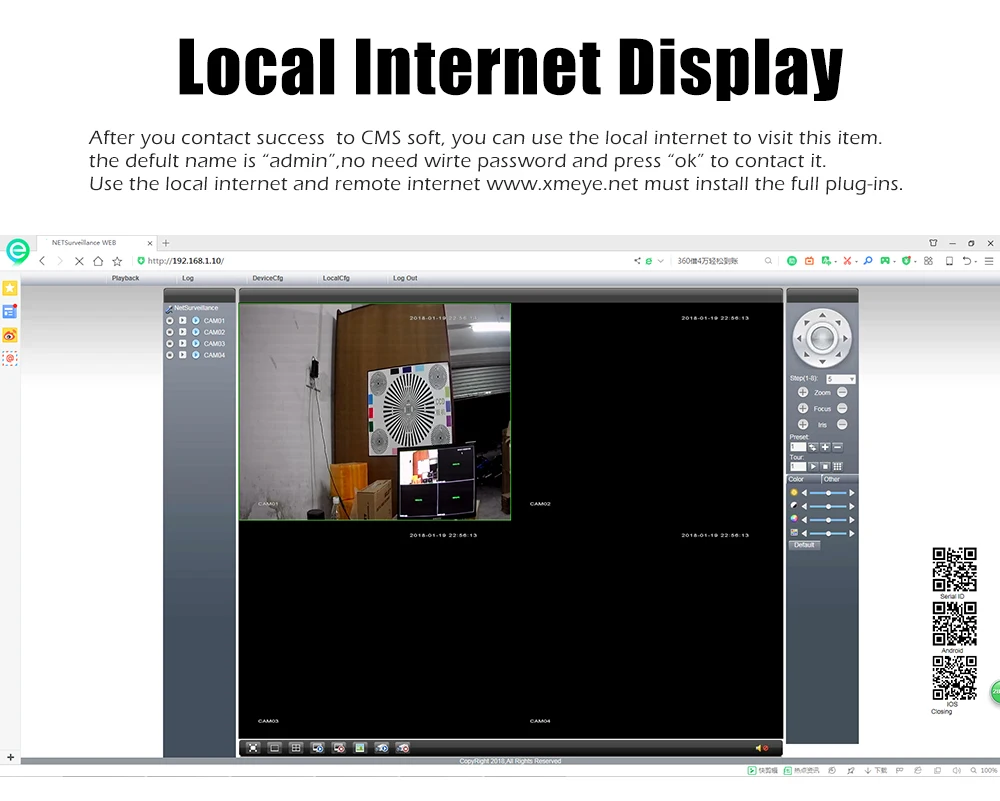Open the Weibo sidebar icon
This screenshot has width=1000, height=801.
pos(10,335)
